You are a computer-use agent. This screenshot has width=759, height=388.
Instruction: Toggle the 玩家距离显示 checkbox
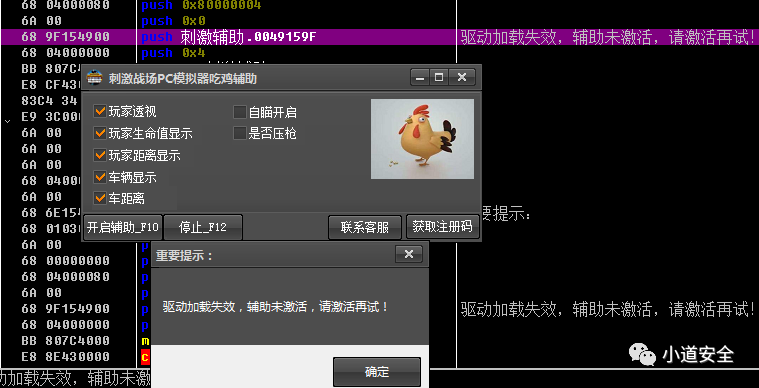coord(100,155)
